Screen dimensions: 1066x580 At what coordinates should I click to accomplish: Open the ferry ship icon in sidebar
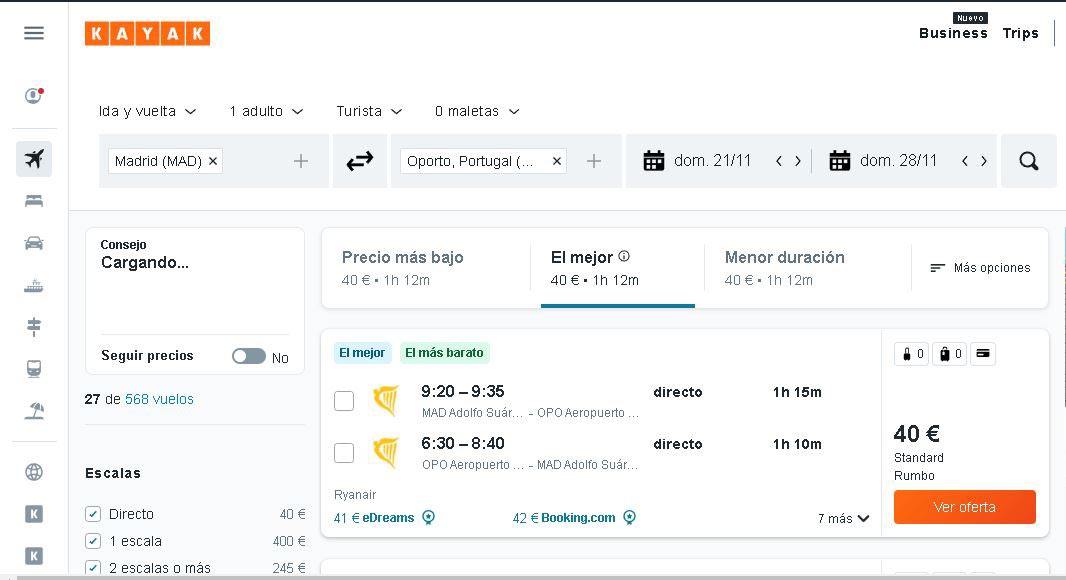click(34, 286)
